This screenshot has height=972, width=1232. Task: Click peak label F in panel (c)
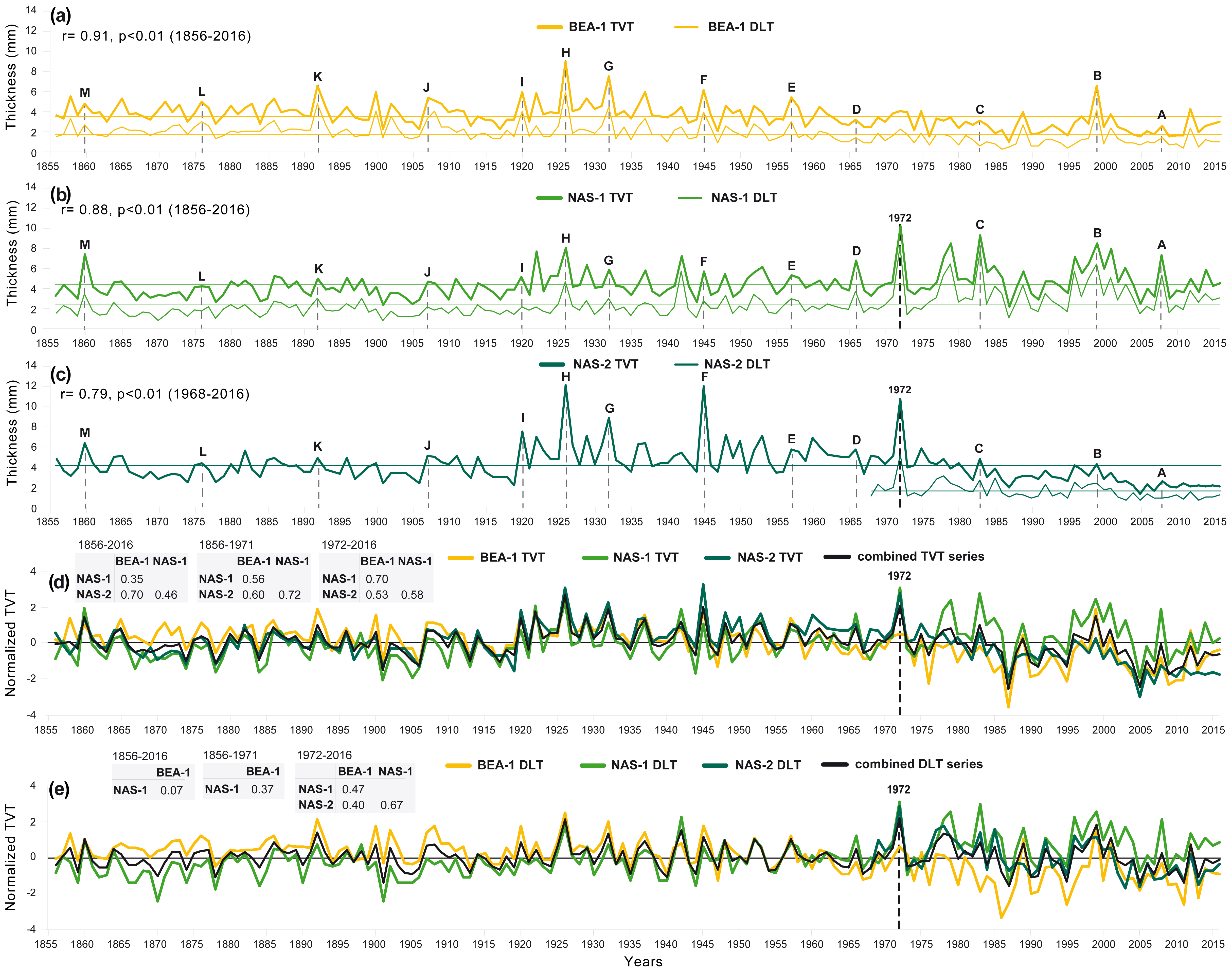click(x=704, y=377)
